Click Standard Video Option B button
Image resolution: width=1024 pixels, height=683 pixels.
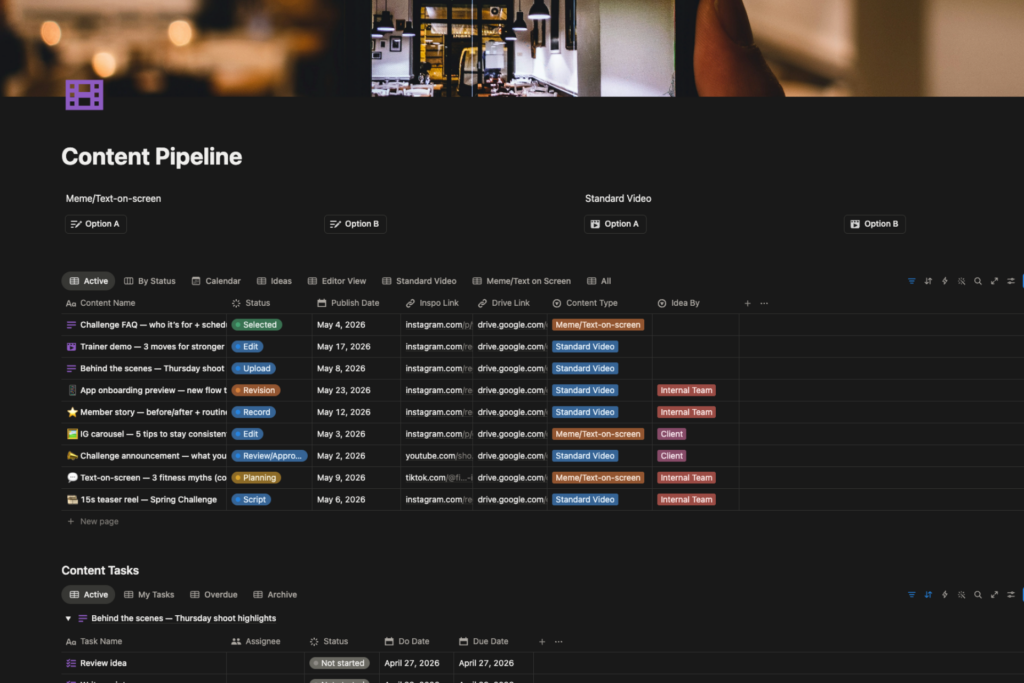click(x=874, y=224)
